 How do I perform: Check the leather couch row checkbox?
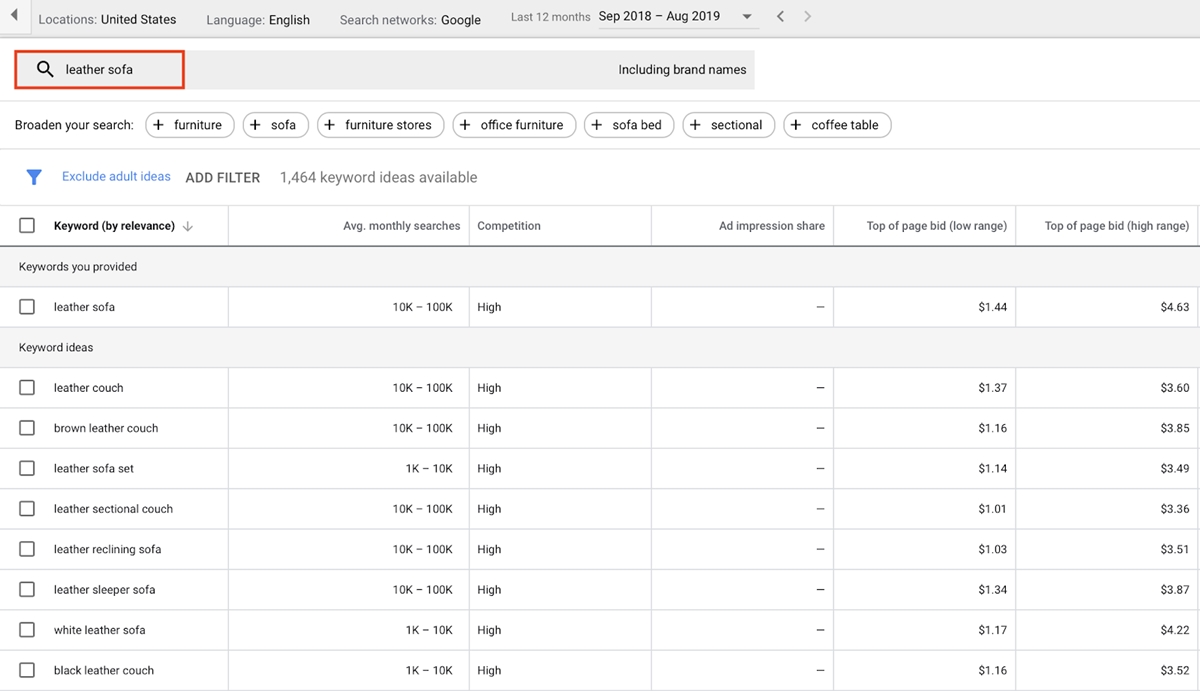click(x=27, y=388)
